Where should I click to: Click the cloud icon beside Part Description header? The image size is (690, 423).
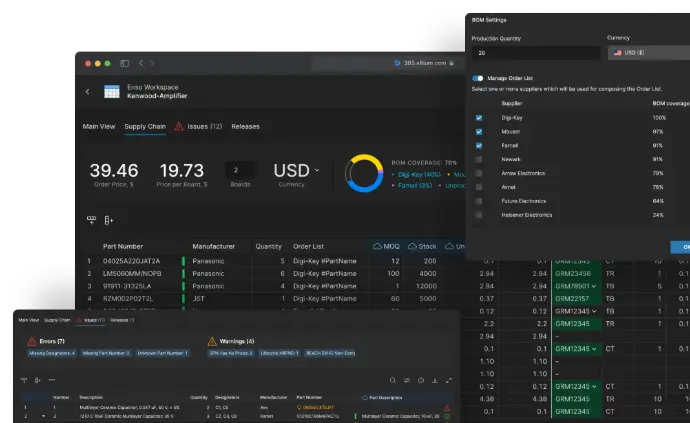pos(364,398)
